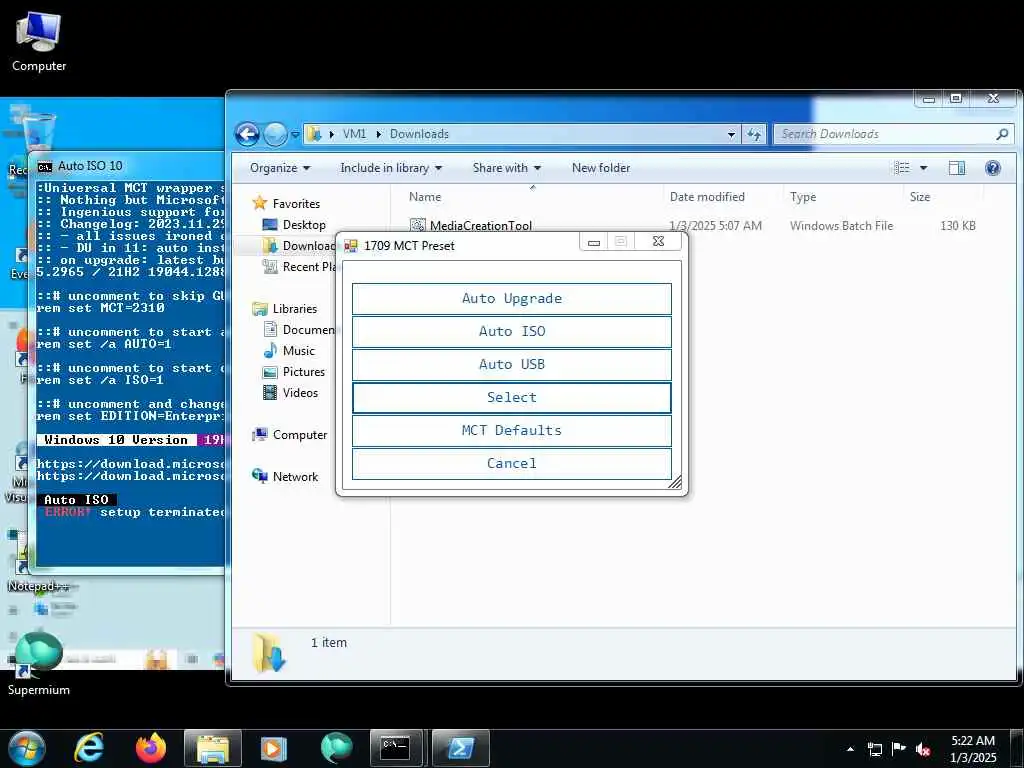Expand the address bar history dropdown

731,135
